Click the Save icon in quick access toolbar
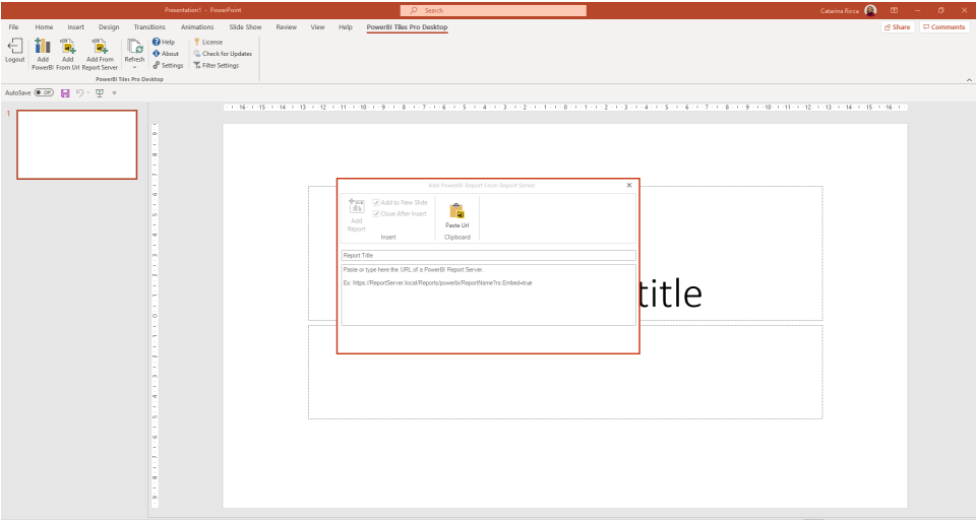 point(65,92)
